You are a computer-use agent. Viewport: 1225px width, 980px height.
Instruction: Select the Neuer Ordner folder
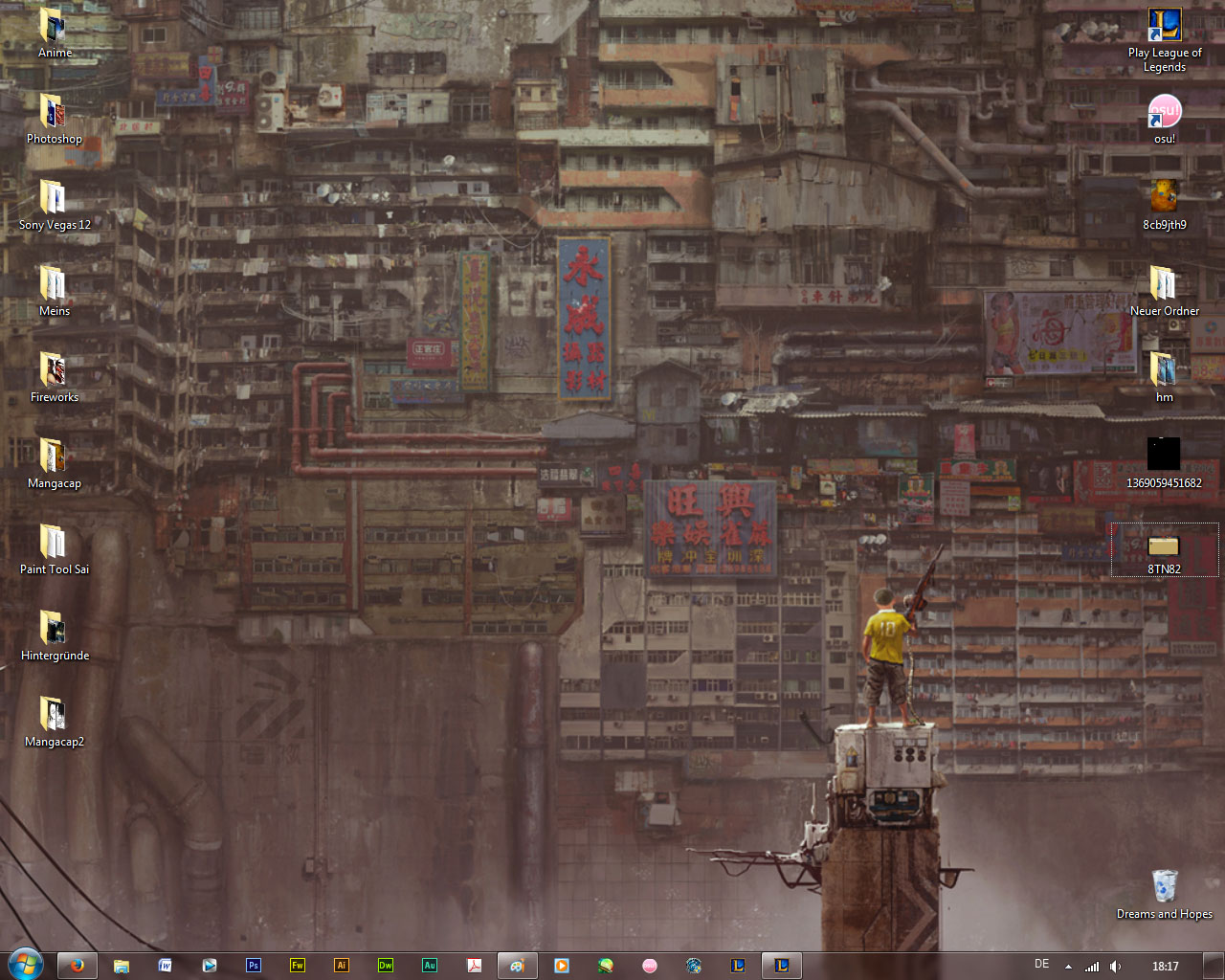click(1164, 292)
